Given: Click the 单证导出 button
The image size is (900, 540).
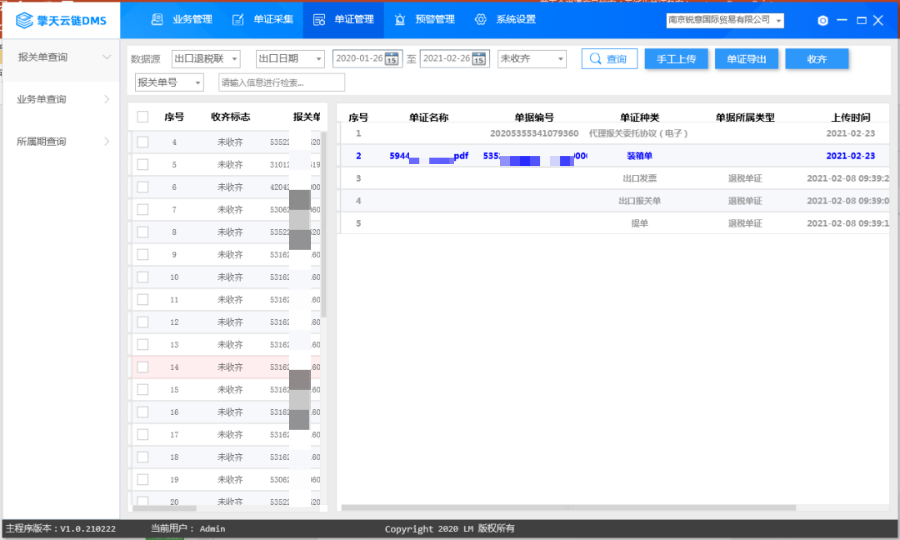Looking at the screenshot, I should (746, 59).
